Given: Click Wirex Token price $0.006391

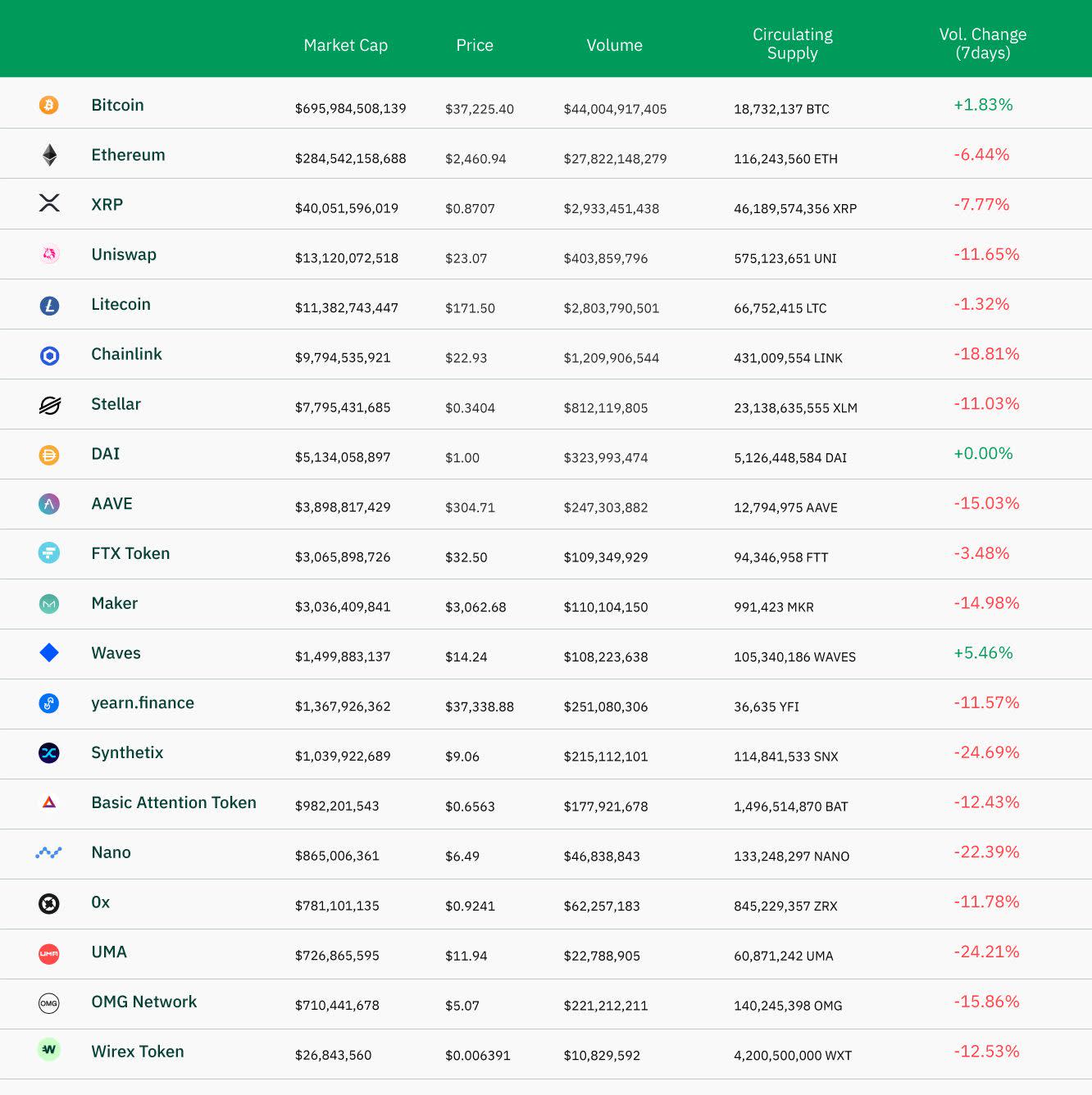Looking at the screenshot, I should tap(477, 1056).
